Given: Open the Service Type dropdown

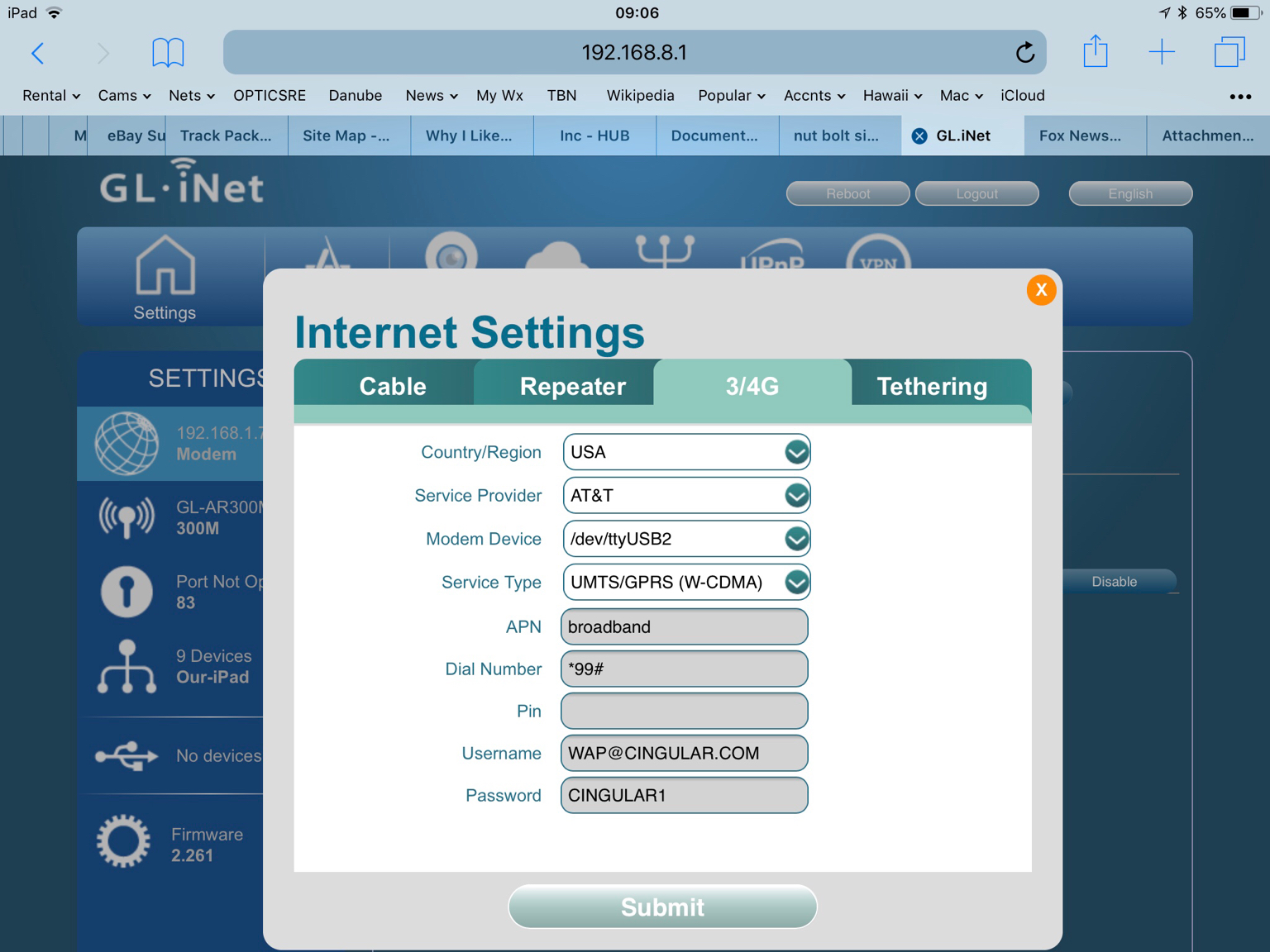Looking at the screenshot, I should point(796,583).
